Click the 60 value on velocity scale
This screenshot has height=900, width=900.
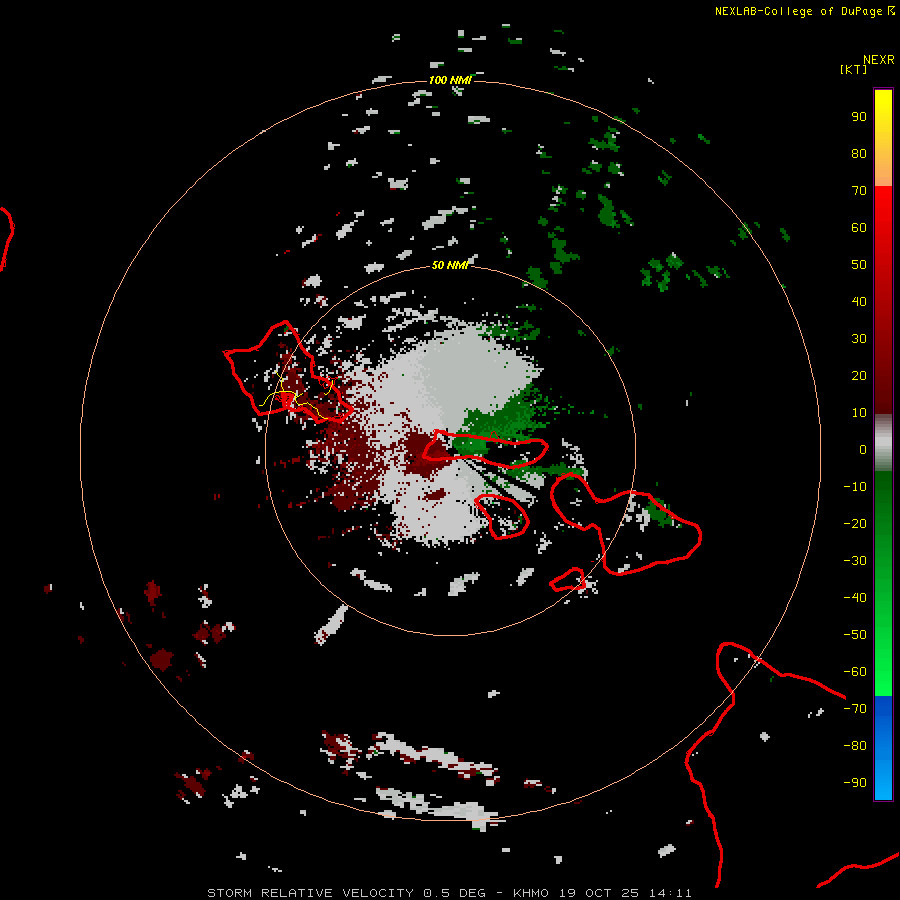click(x=859, y=227)
